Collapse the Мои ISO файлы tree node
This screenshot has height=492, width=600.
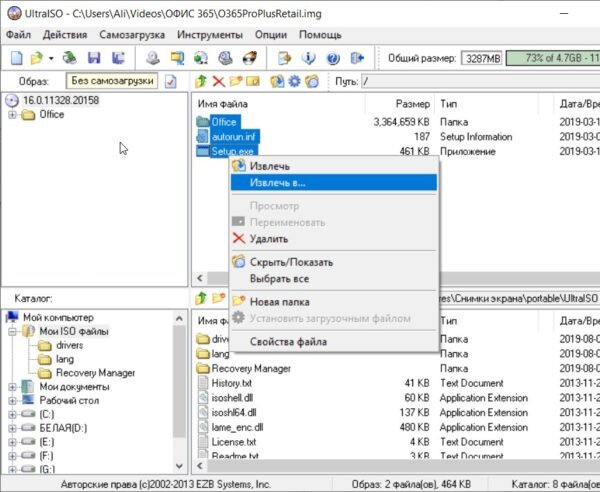pyautogui.click(x=12, y=331)
